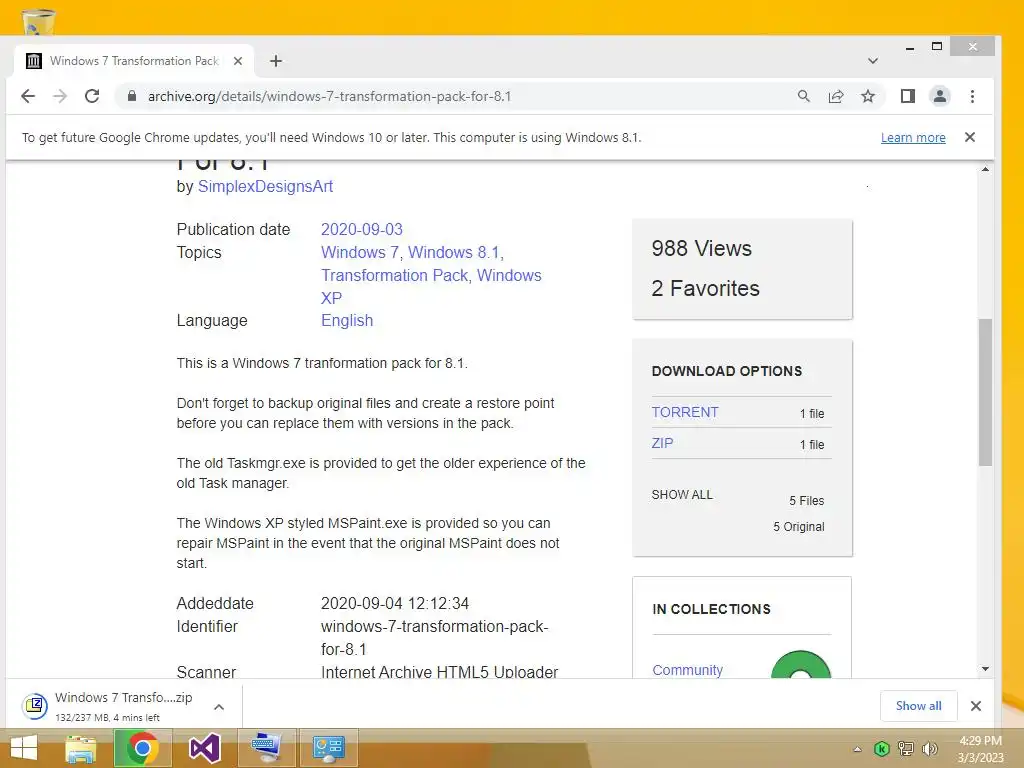The image size is (1024, 768).
Task: Bookmark this page with the star icon
Action: coord(868,96)
